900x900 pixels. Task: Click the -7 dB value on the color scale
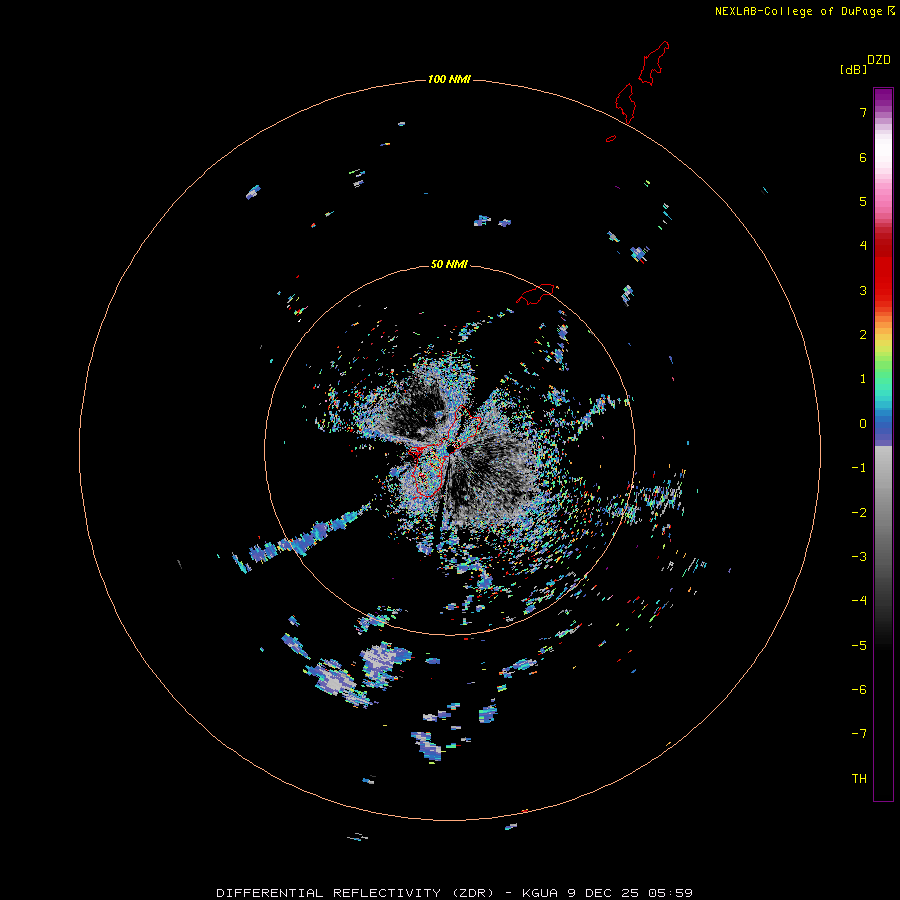pyautogui.click(x=859, y=734)
